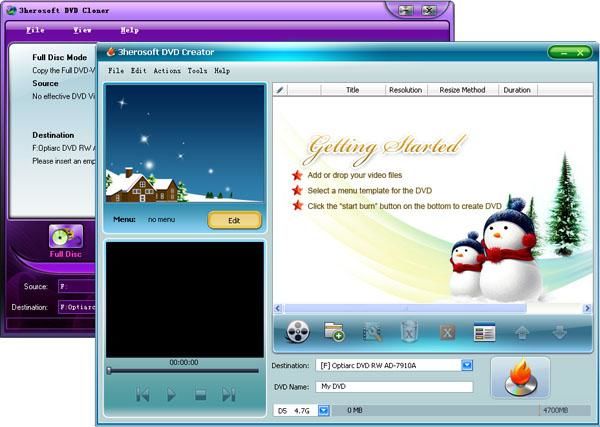
Task: Stop the video preview
Action: pyautogui.click(x=201, y=394)
